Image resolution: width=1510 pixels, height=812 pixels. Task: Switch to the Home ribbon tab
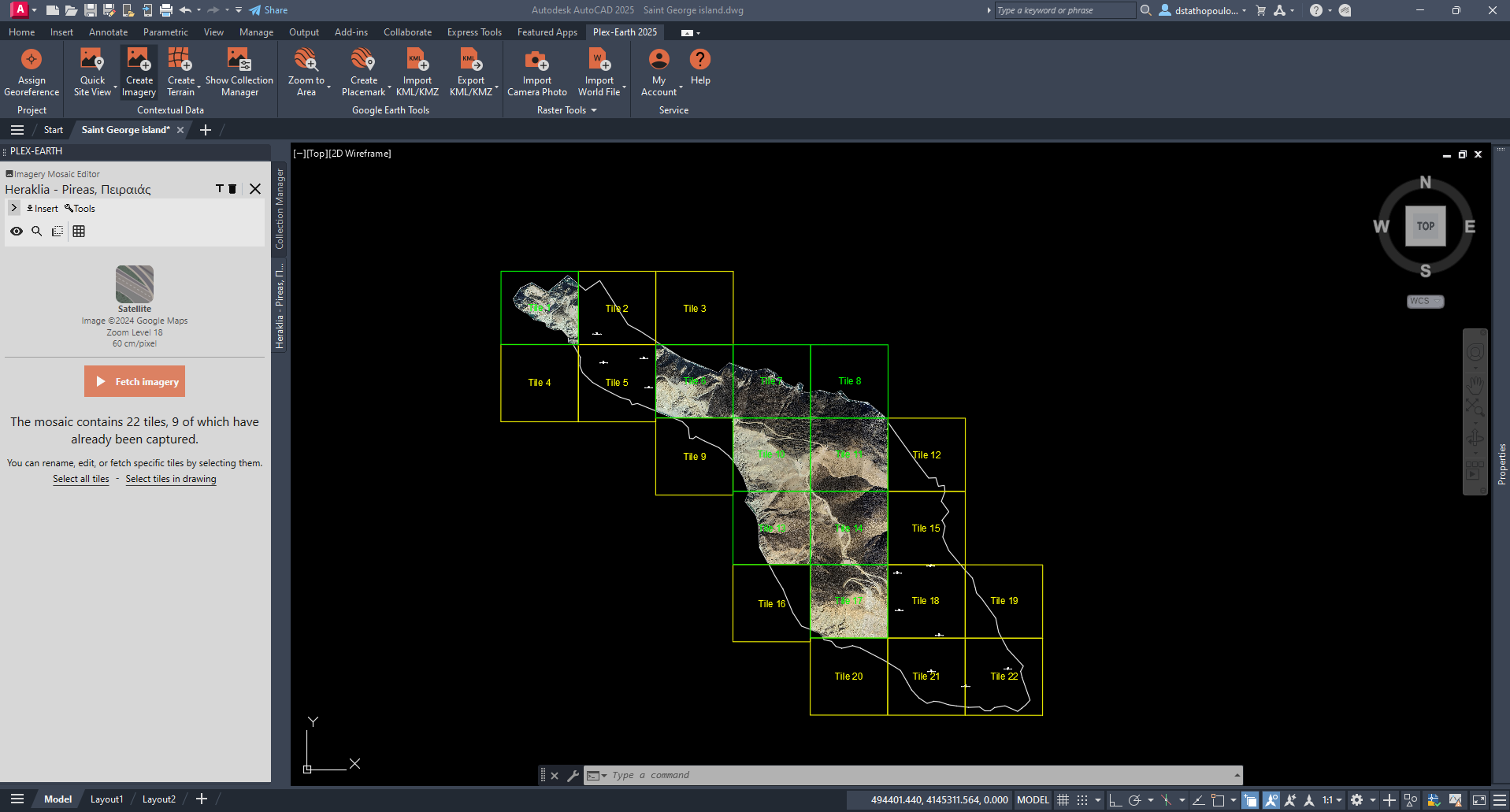coord(21,32)
